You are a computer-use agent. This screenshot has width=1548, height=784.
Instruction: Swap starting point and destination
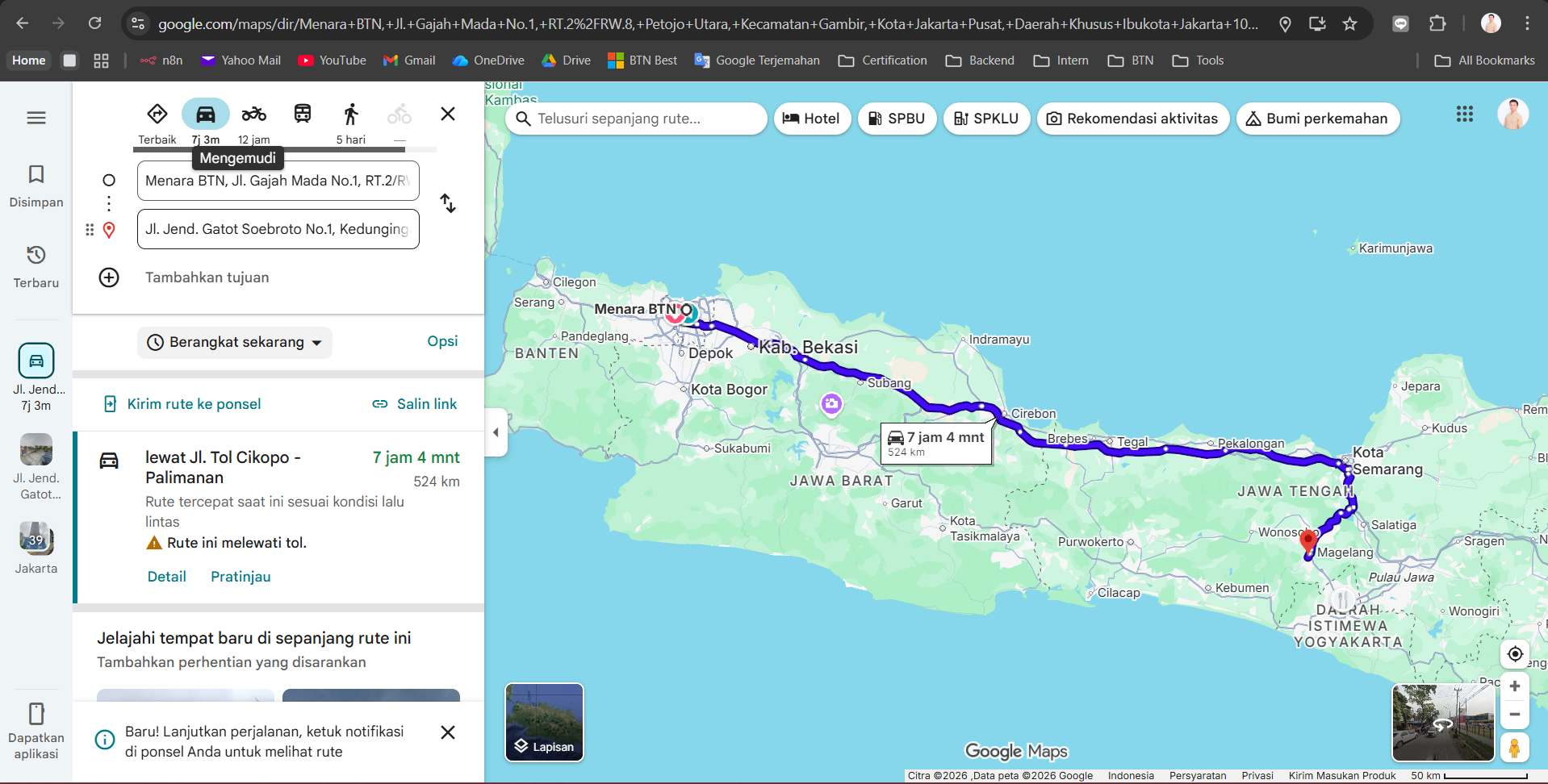[x=448, y=203]
